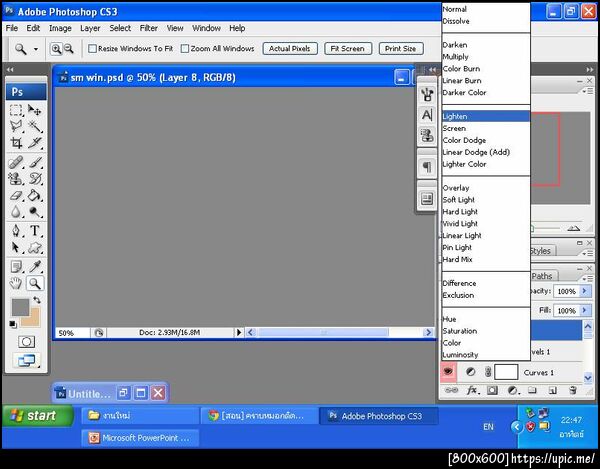This screenshot has height=469, width=600.
Task: Open the Opacity slider arrow
Action: point(584,291)
